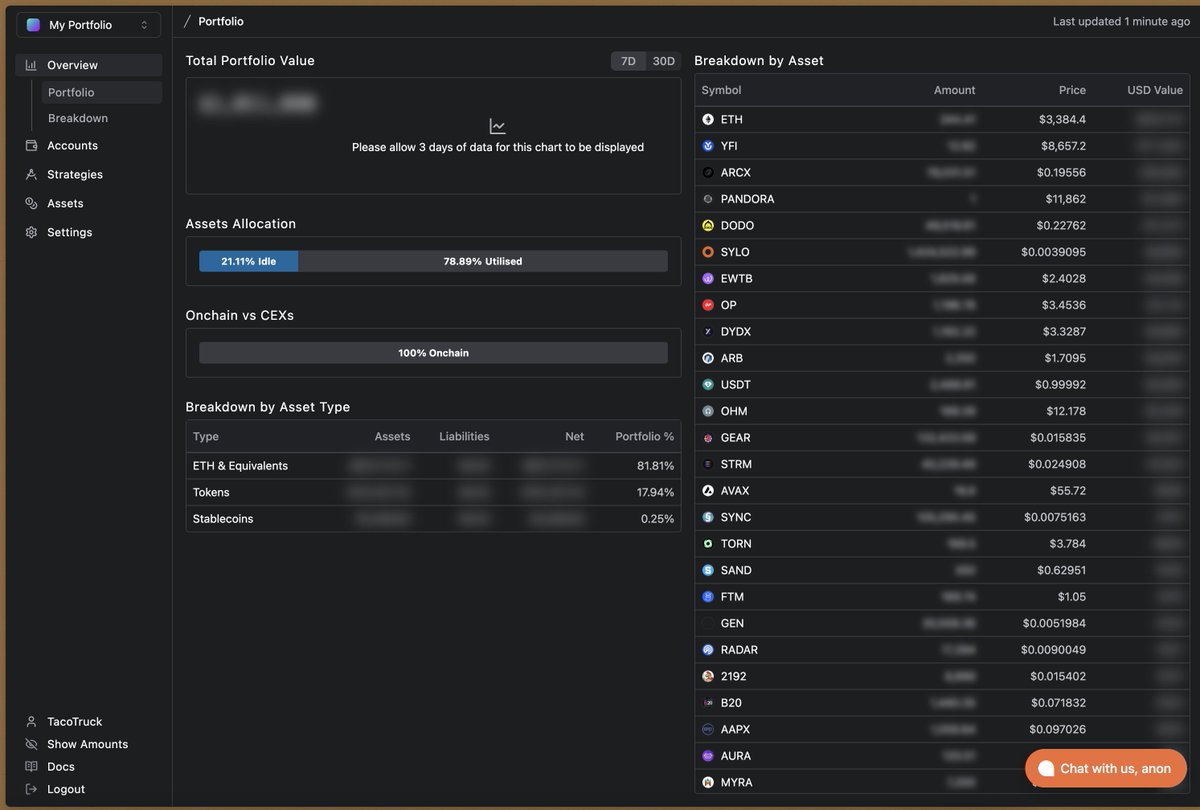Click the Amount column header
Image resolution: width=1200 pixels, height=810 pixels.
pyautogui.click(x=955, y=90)
